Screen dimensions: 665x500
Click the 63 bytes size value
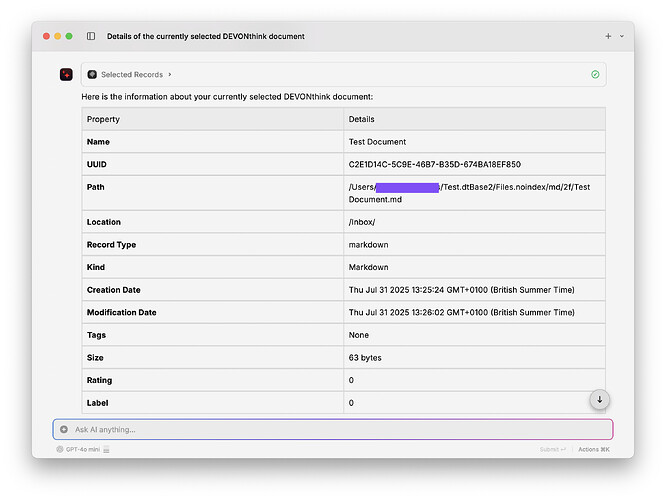(365, 358)
